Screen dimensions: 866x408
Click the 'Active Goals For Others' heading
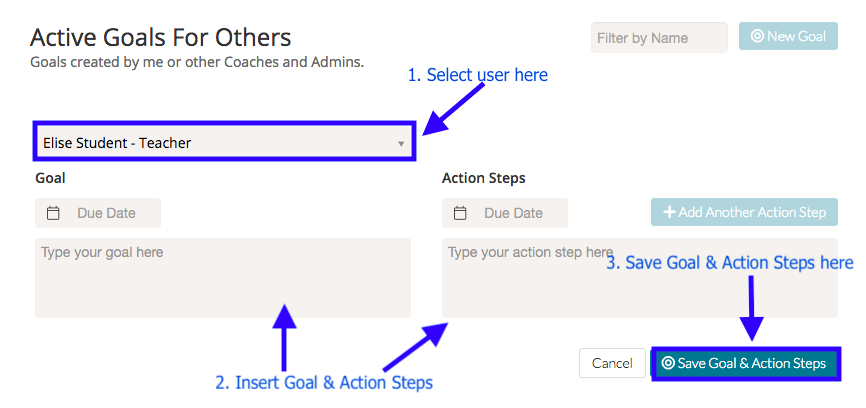pyautogui.click(x=161, y=38)
